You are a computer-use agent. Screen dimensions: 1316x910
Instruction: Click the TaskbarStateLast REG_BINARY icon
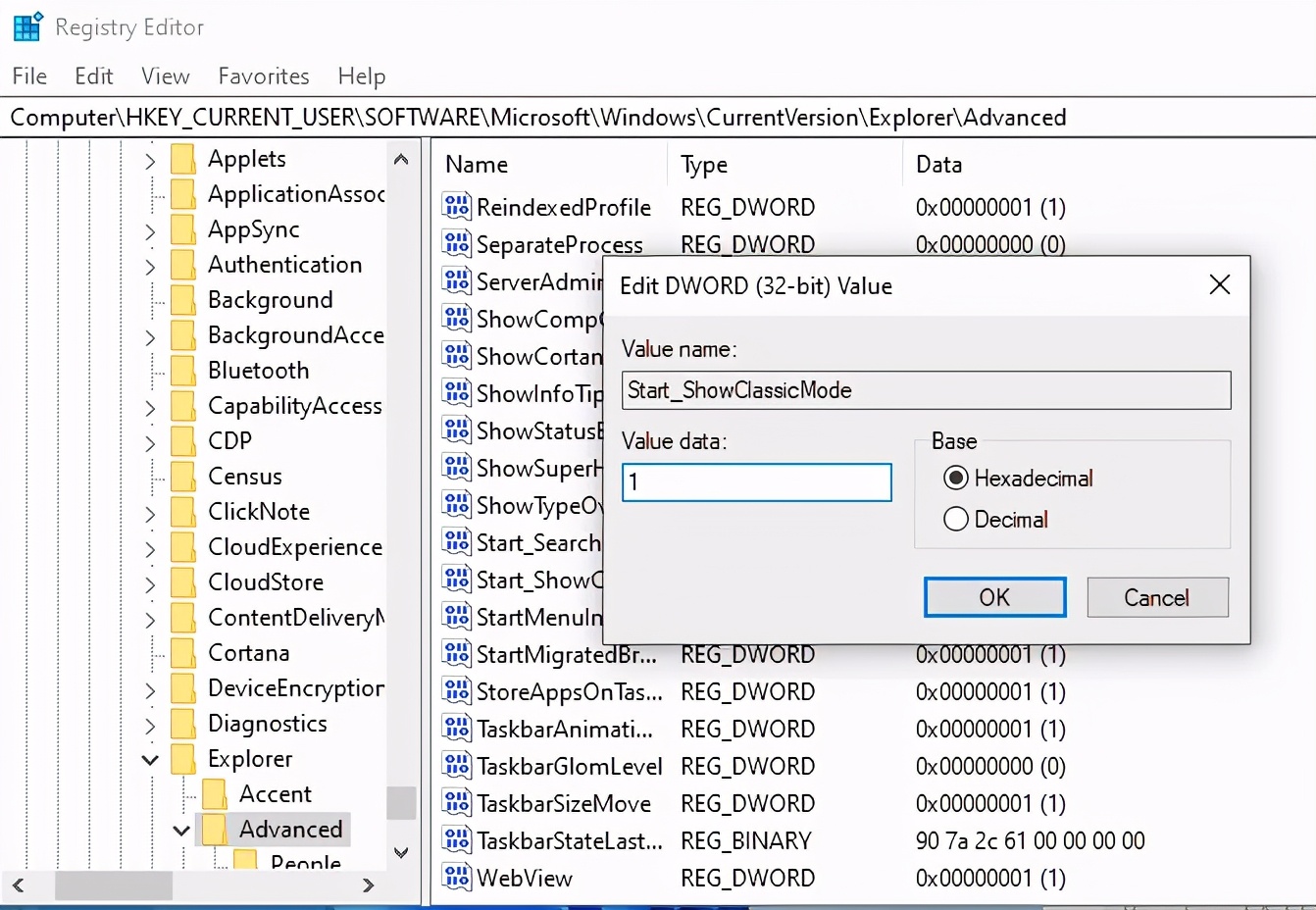pos(455,840)
